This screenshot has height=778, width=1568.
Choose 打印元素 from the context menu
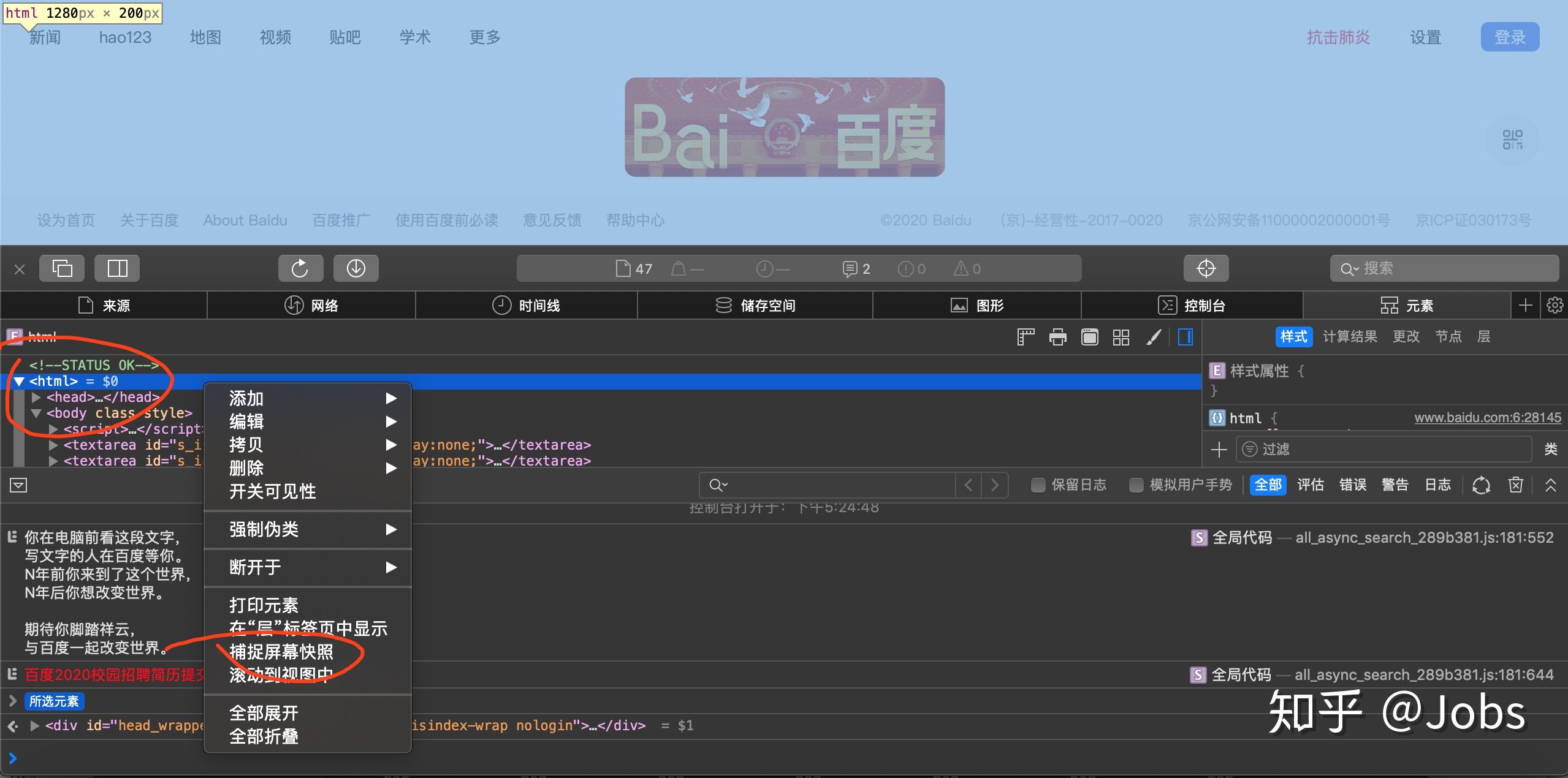(307, 605)
